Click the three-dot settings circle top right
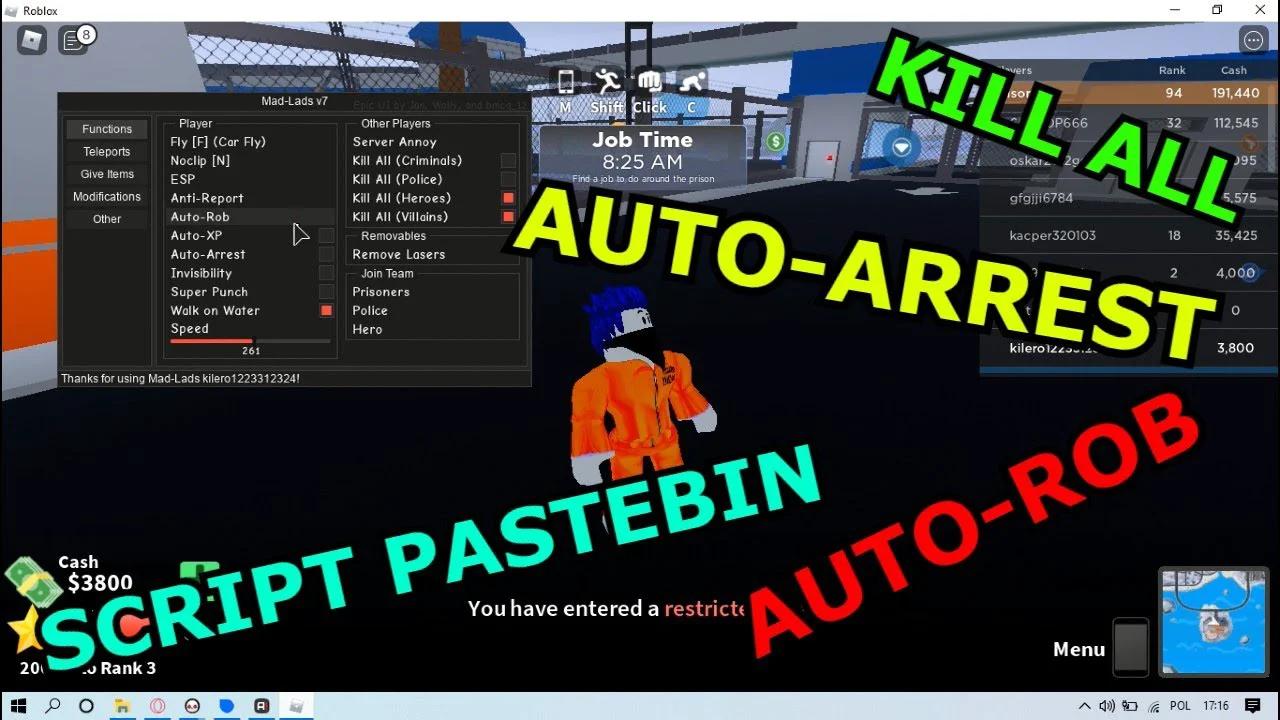 pyautogui.click(x=1253, y=40)
